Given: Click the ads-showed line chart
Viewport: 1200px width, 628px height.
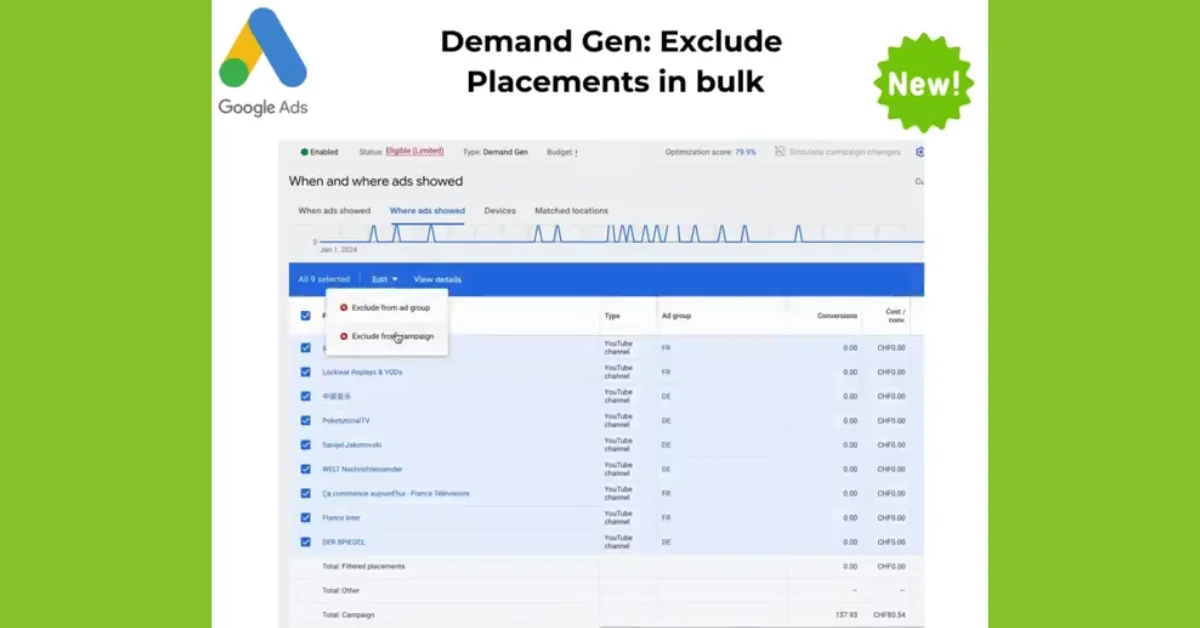Looking at the screenshot, I should (x=620, y=234).
